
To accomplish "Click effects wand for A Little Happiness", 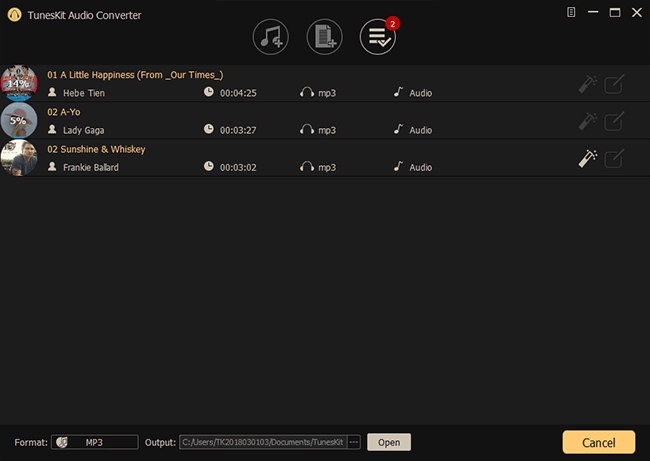I will [588, 84].
